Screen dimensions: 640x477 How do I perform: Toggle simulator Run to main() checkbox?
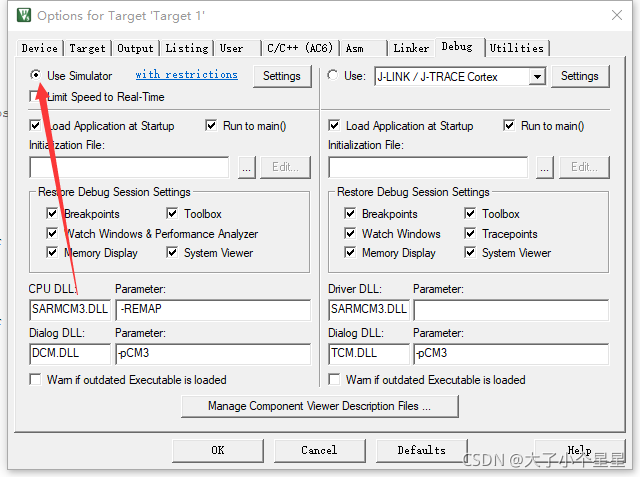click(x=211, y=125)
